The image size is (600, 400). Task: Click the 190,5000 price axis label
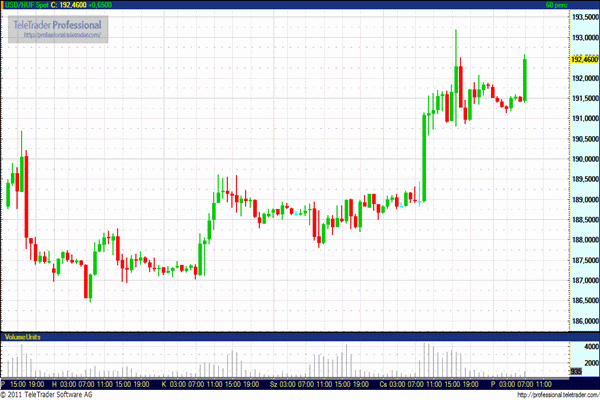click(585, 139)
